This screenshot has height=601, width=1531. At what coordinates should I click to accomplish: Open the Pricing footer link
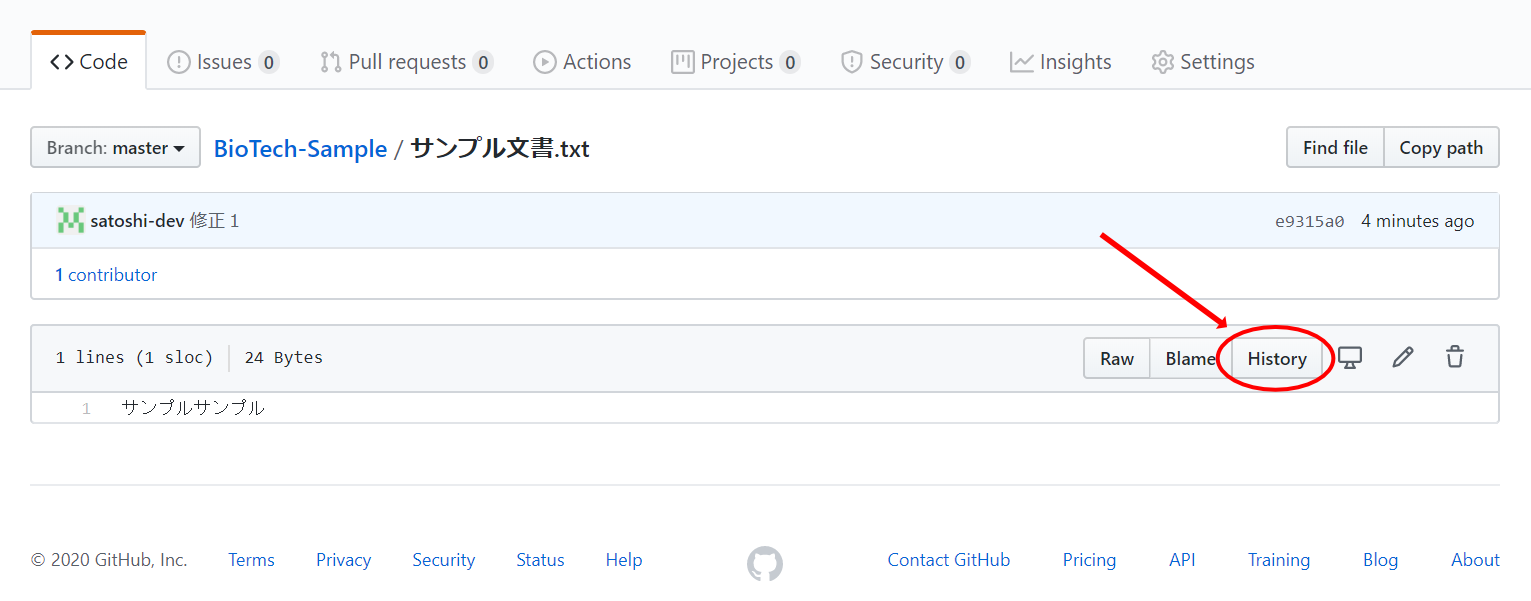click(x=1089, y=560)
